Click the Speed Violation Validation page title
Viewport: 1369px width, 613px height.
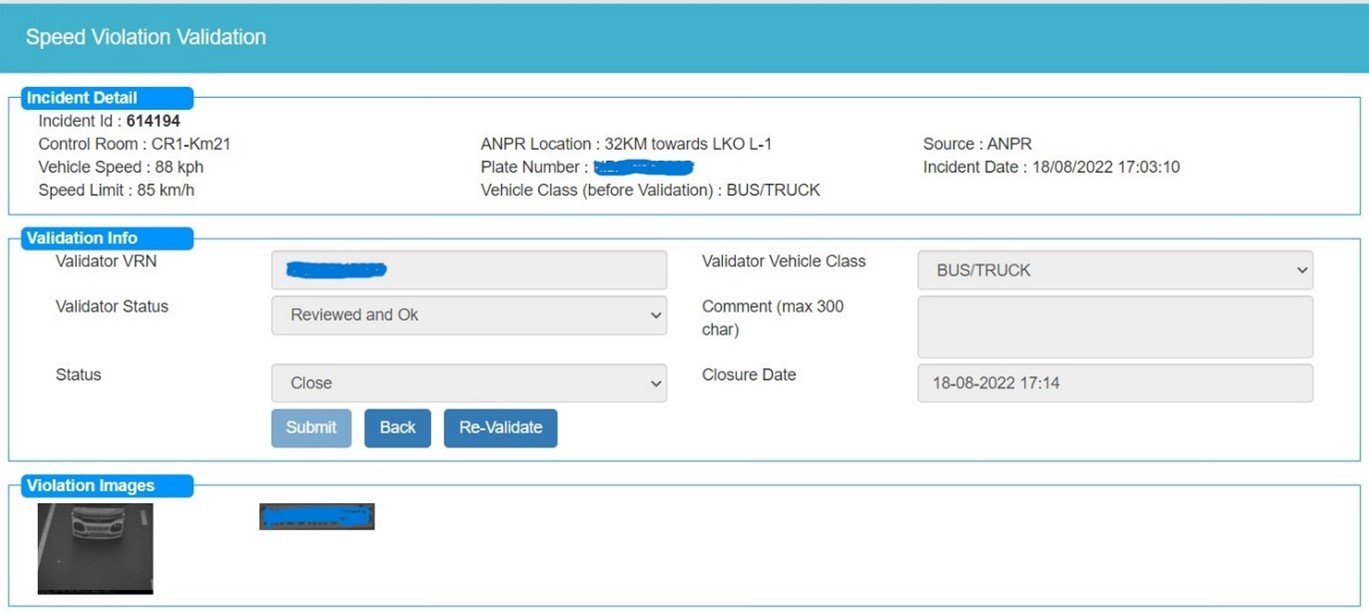[146, 38]
